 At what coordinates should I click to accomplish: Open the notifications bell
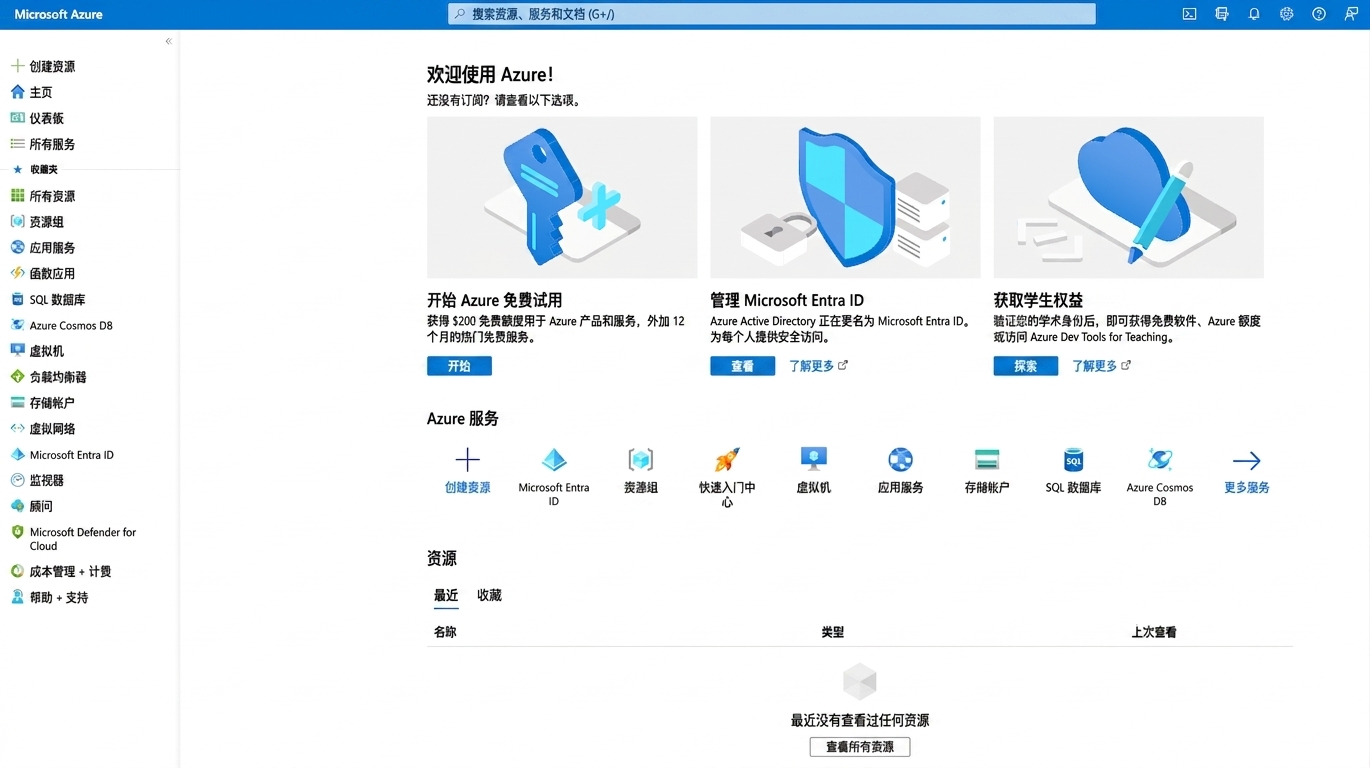[1254, 14]
